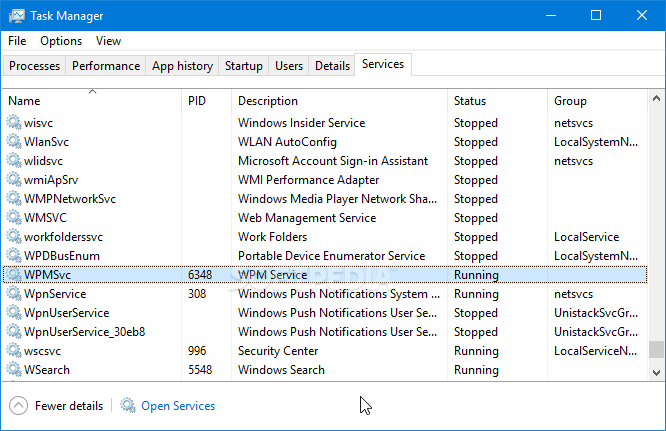Click the LocalService group cell

[587, 237]
